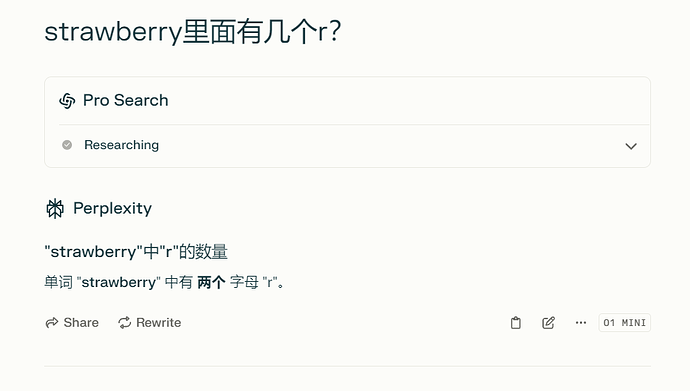Click the Rewrite refresh icon
Screen dimensions: 690x391
(125, 322)
